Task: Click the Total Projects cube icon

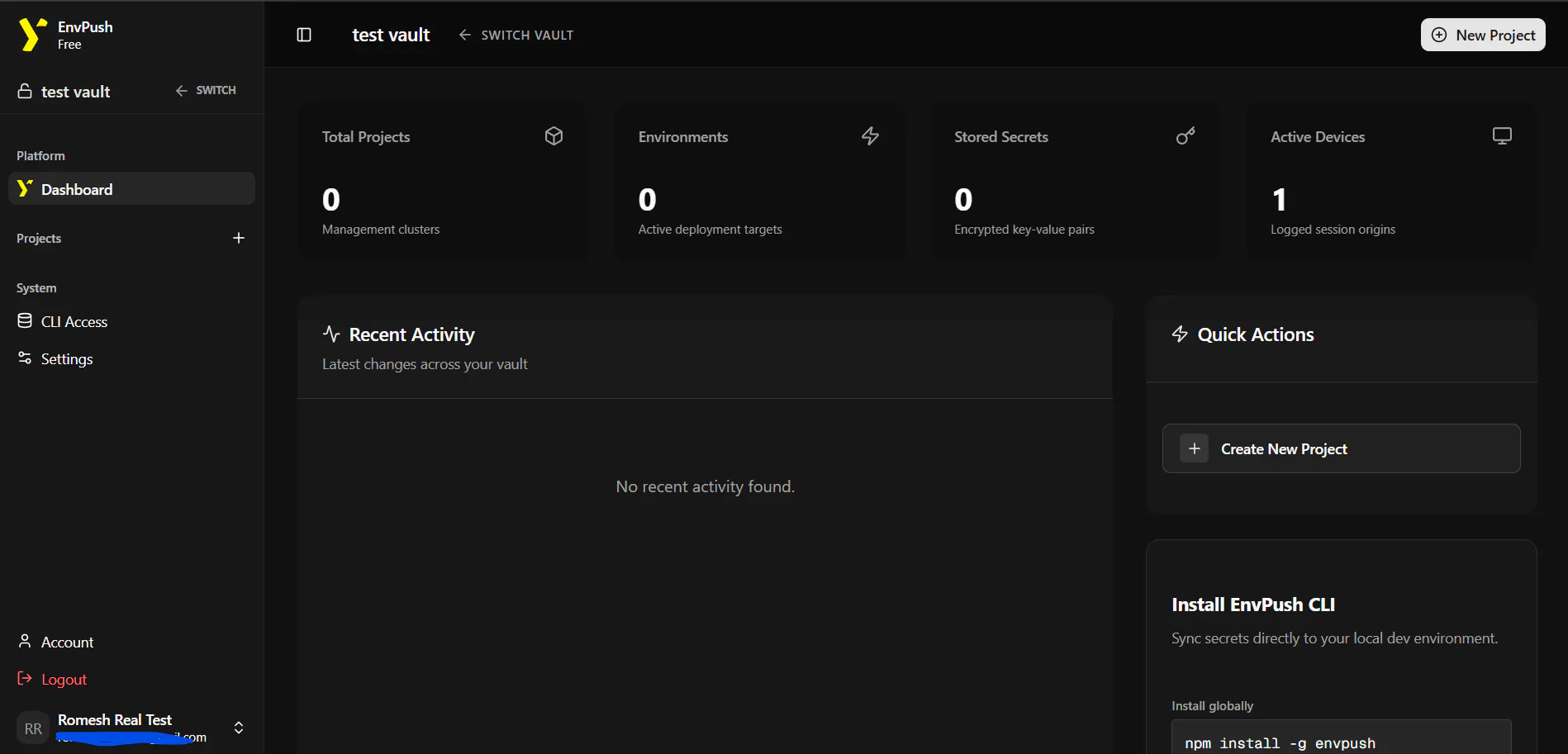Action: 554,136
